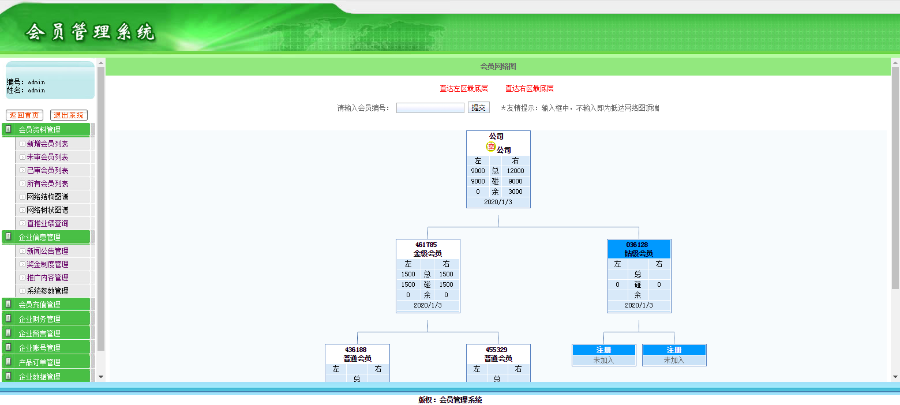Expand the 会员充值管理 menu section

46,304
